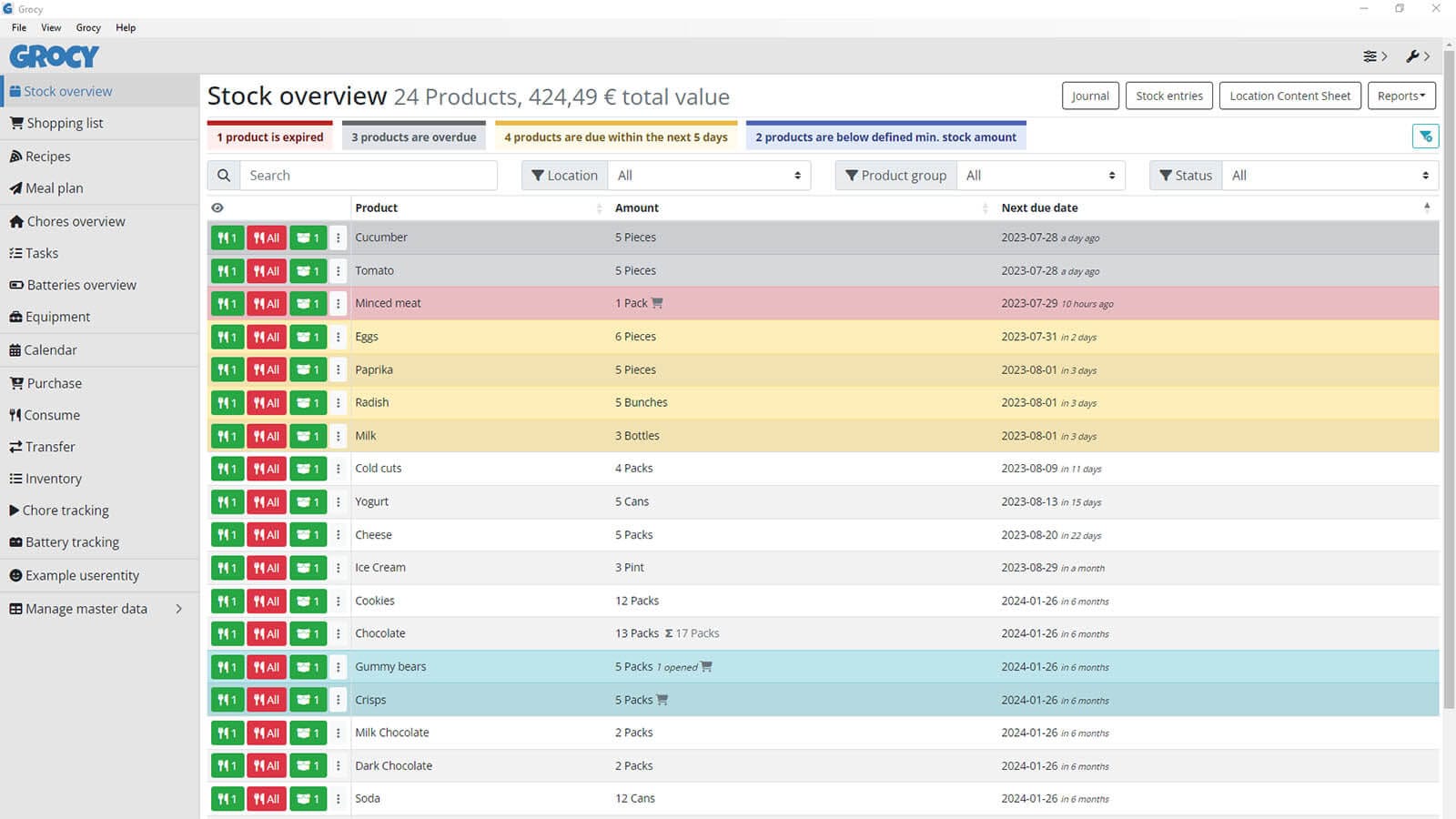The width and height of the screenshot is (1456, 819).
Task: Expand the Reports dropdown button
Action: tap(1400, 96)
